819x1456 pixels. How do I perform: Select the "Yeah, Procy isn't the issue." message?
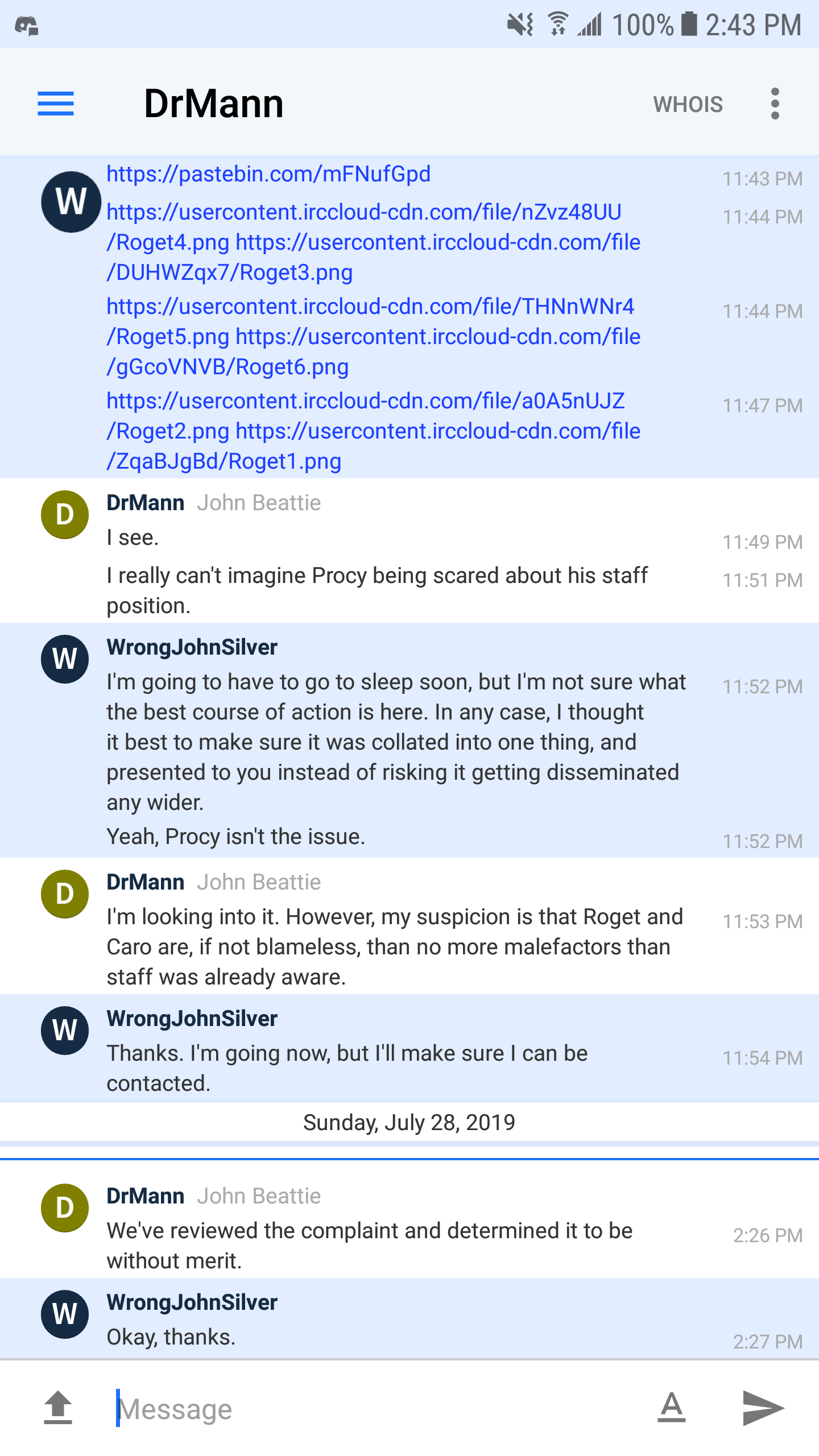[236, 837]
